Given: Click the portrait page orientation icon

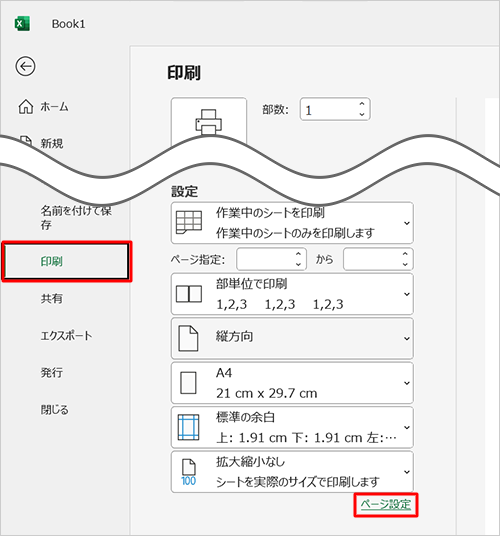Looking at the screenshot, I should click(x=188, y=338).
